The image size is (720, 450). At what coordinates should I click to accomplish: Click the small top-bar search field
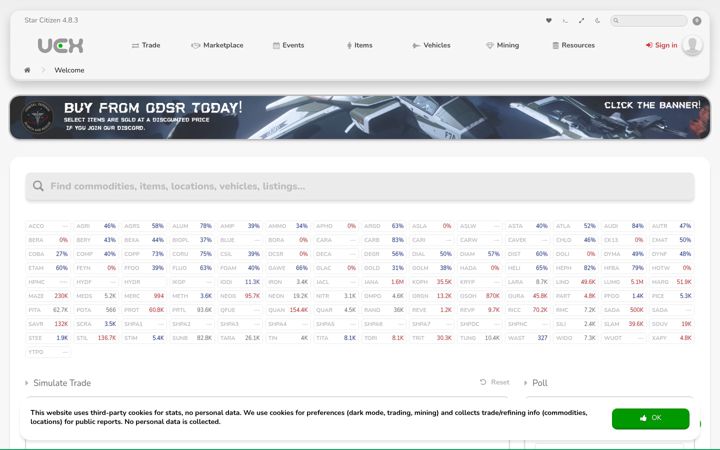(x=649, y=20)
